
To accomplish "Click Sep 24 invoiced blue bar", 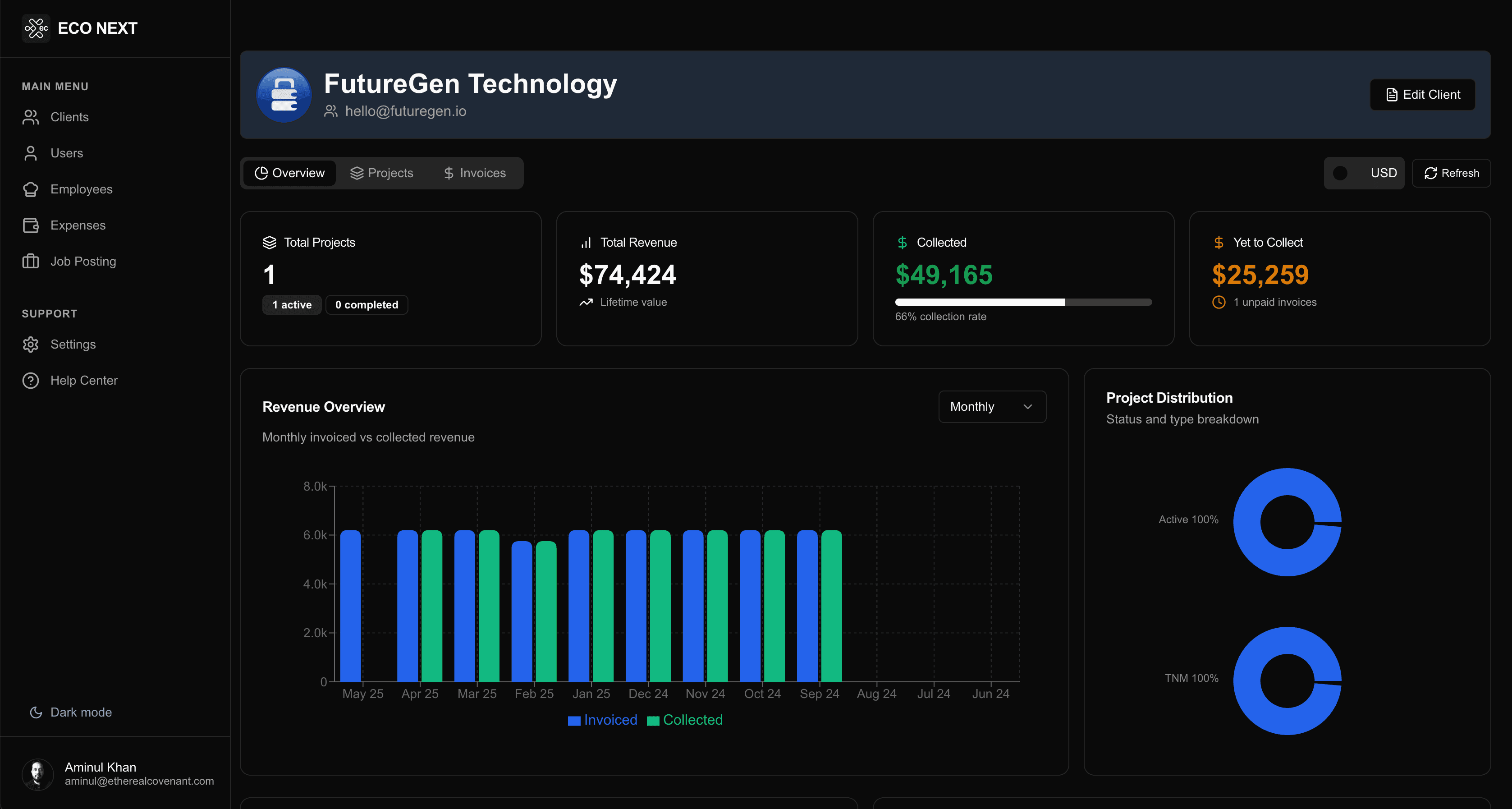I will [807, 606].
